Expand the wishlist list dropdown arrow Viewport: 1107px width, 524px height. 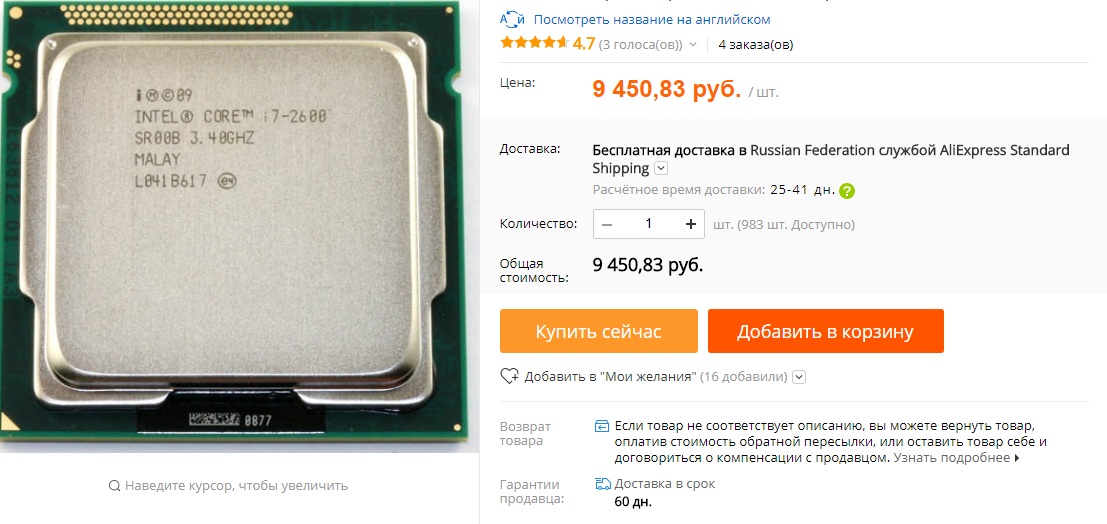799,377
